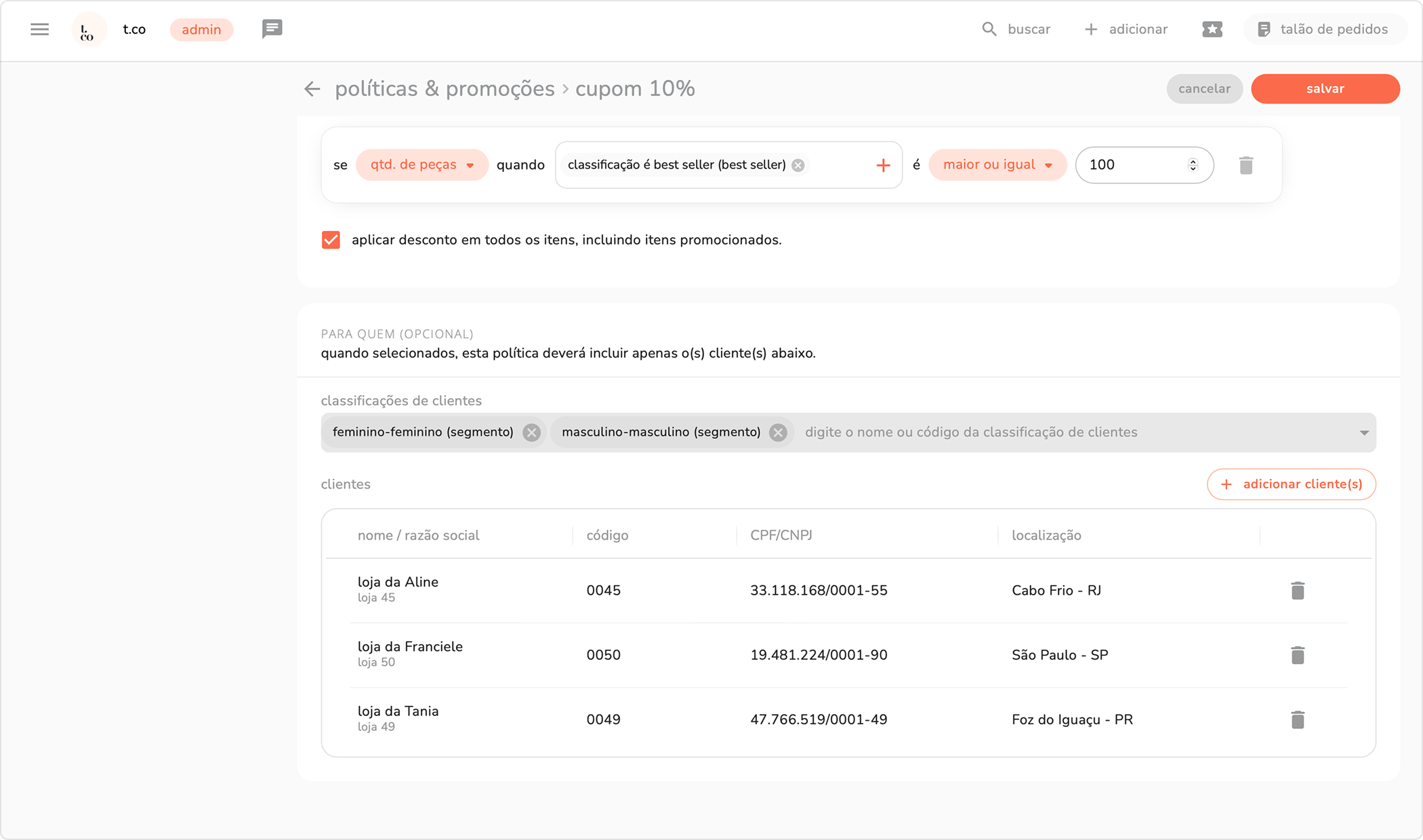Viewport: 1423px width, 840px height.
Task: Open the qtd. de peças dropdown
Action: click(x=421, y=165)
